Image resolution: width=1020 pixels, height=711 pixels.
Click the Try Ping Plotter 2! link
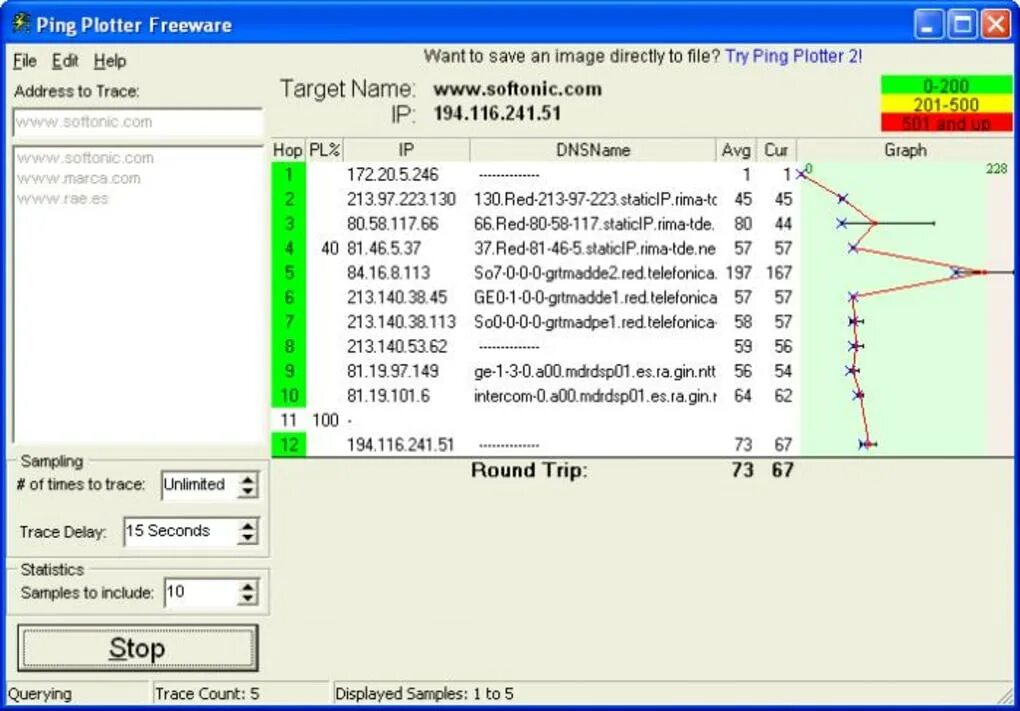[x=793, y=56]
